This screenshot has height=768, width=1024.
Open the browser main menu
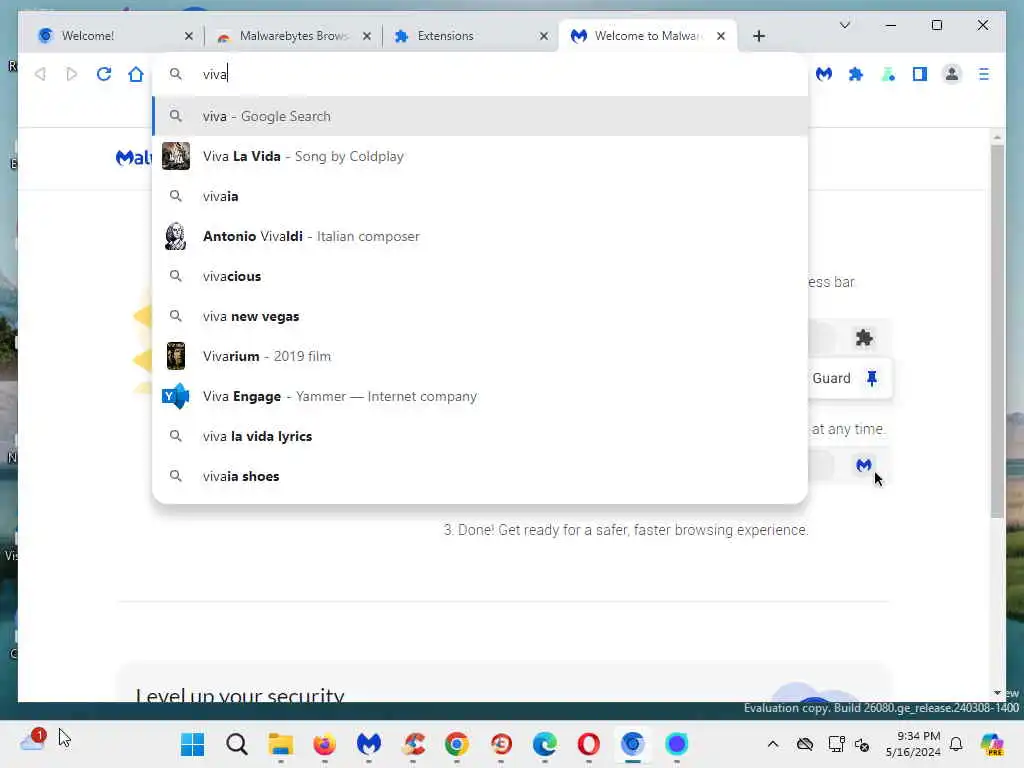(x=984, y=74)
